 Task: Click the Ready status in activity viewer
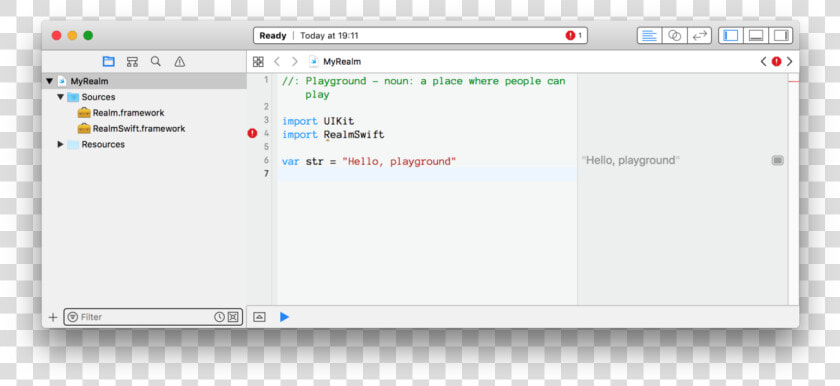(273, 36)
